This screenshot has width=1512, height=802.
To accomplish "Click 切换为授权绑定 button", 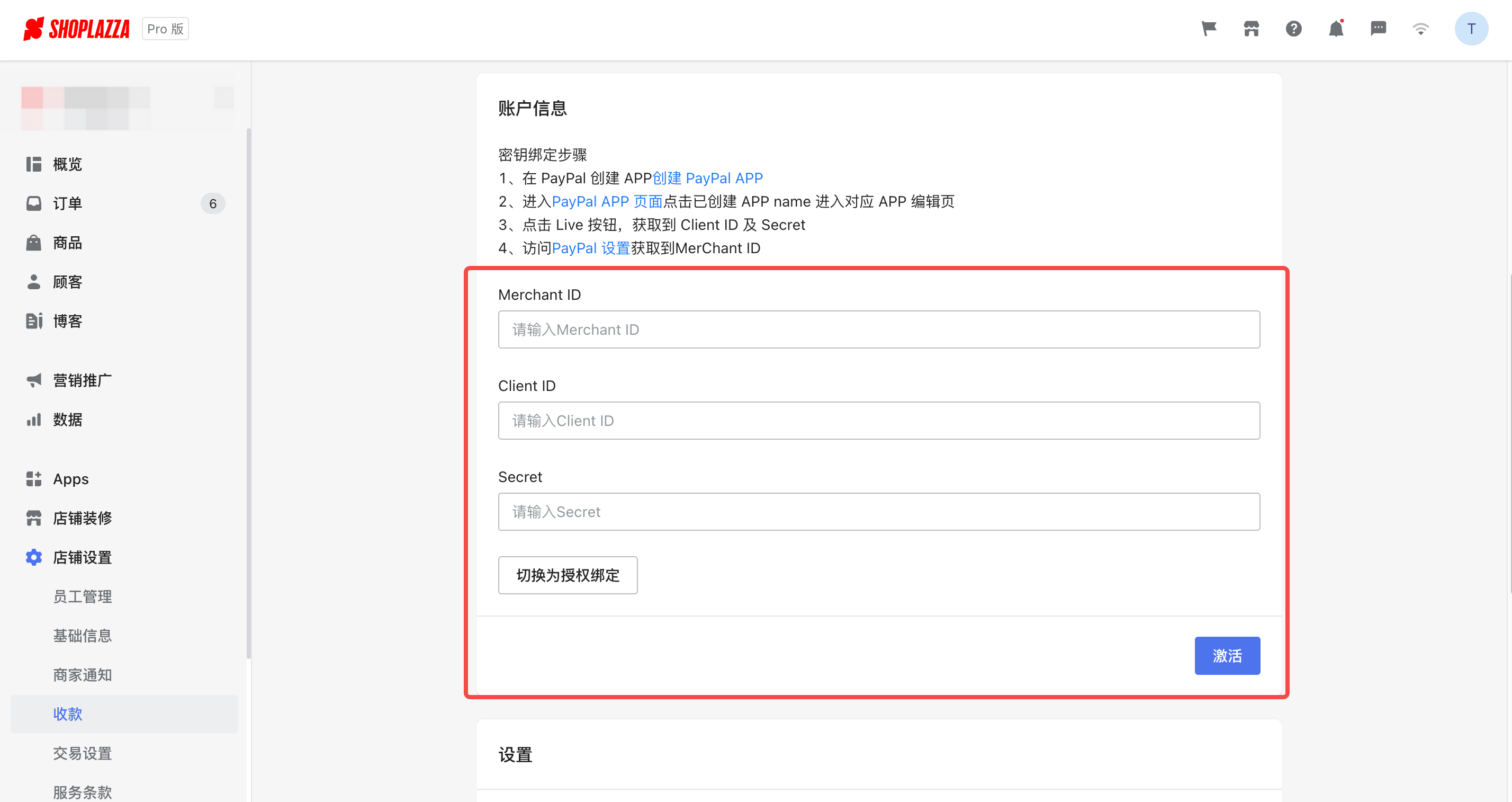I will 568,575.
